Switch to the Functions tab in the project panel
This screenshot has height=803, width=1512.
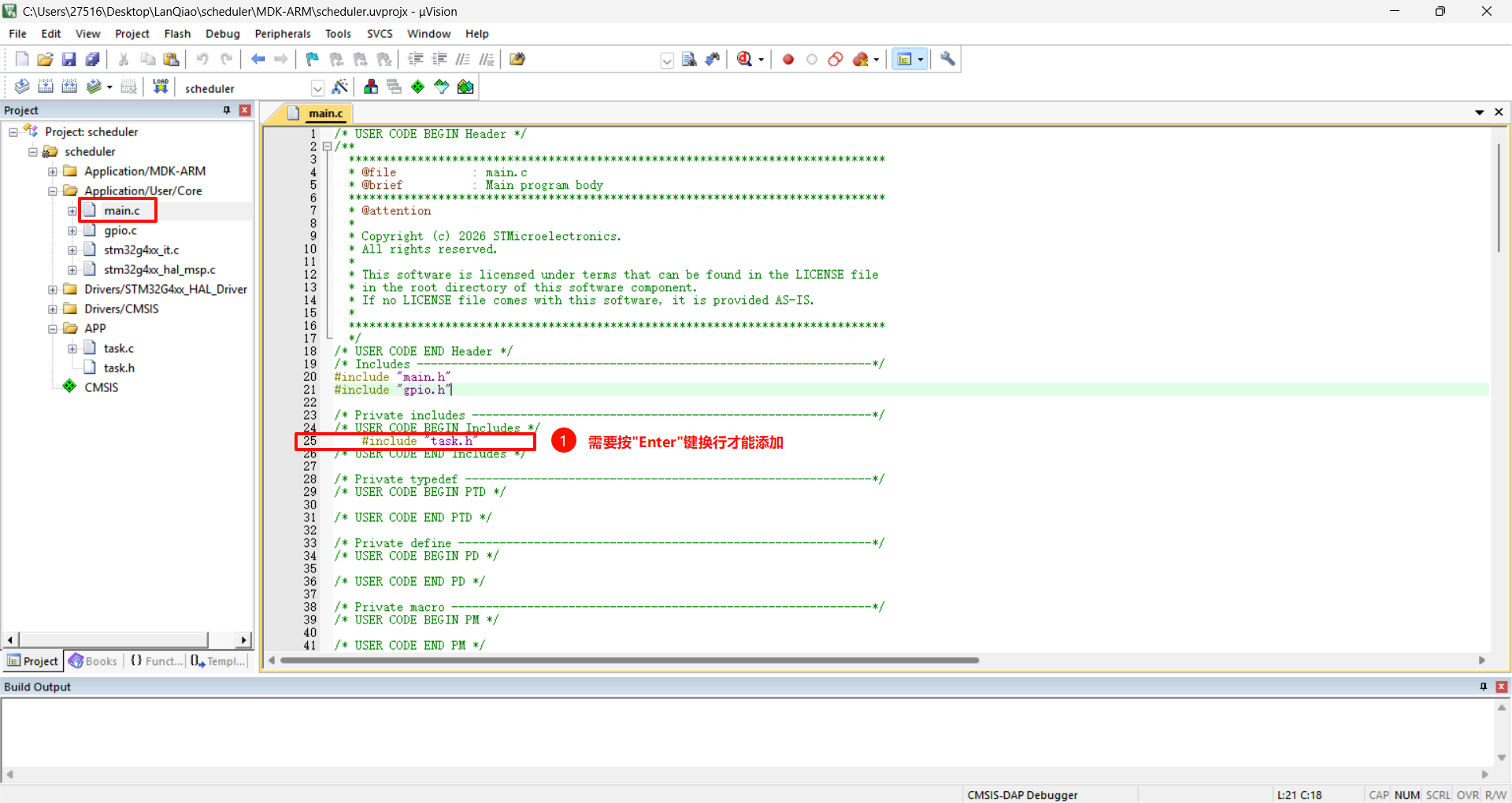156,661
